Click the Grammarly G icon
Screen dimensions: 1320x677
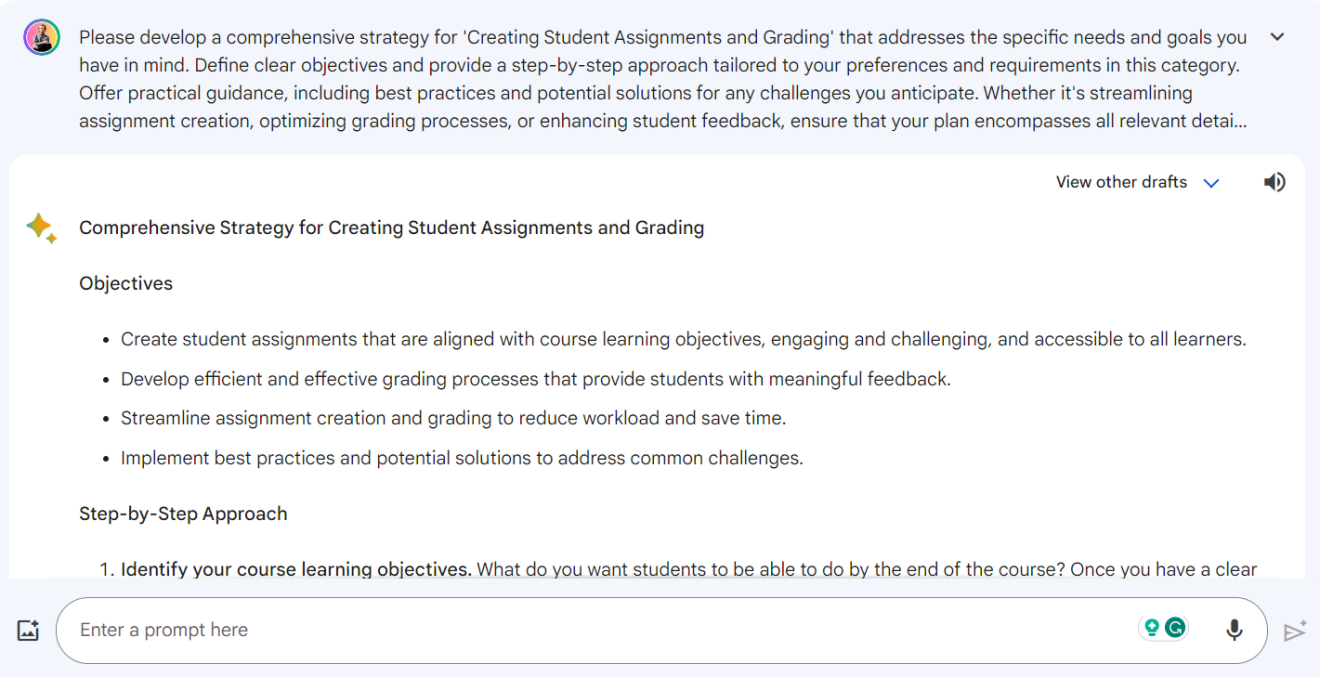coord(1177,628)
